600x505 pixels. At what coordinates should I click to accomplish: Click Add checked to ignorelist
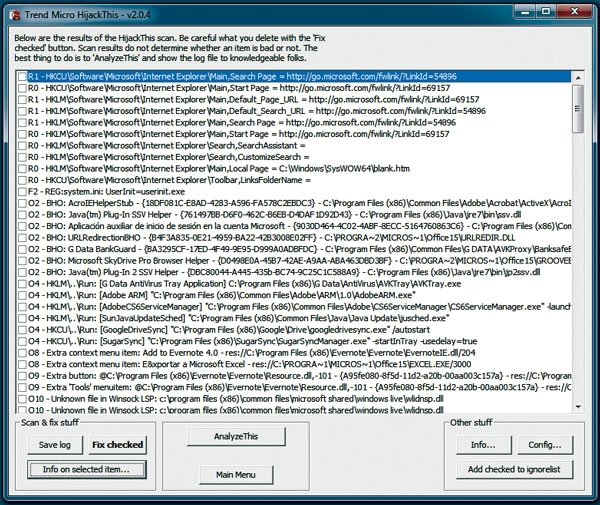(514, 469)
